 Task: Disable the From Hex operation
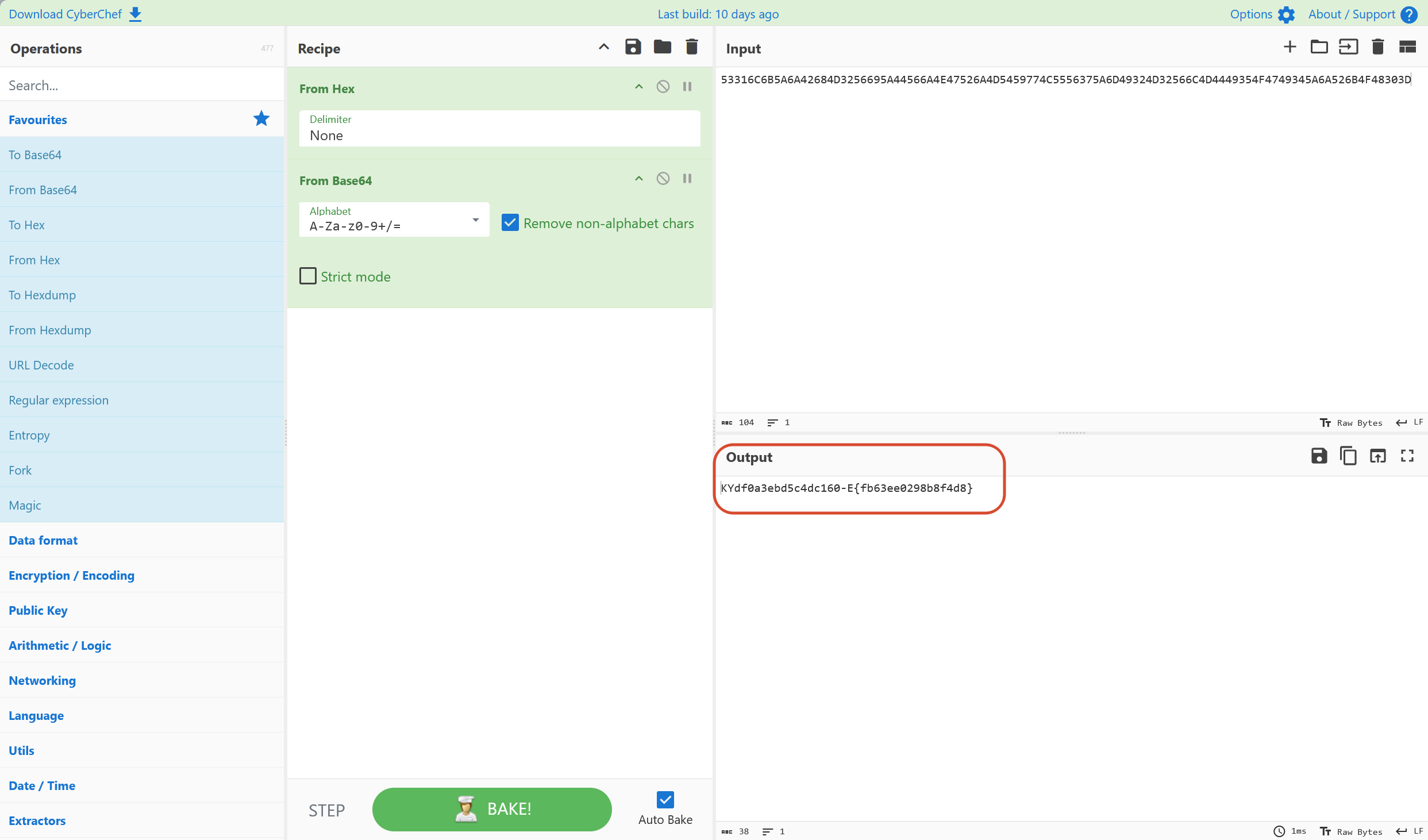[x=663, y=87]
